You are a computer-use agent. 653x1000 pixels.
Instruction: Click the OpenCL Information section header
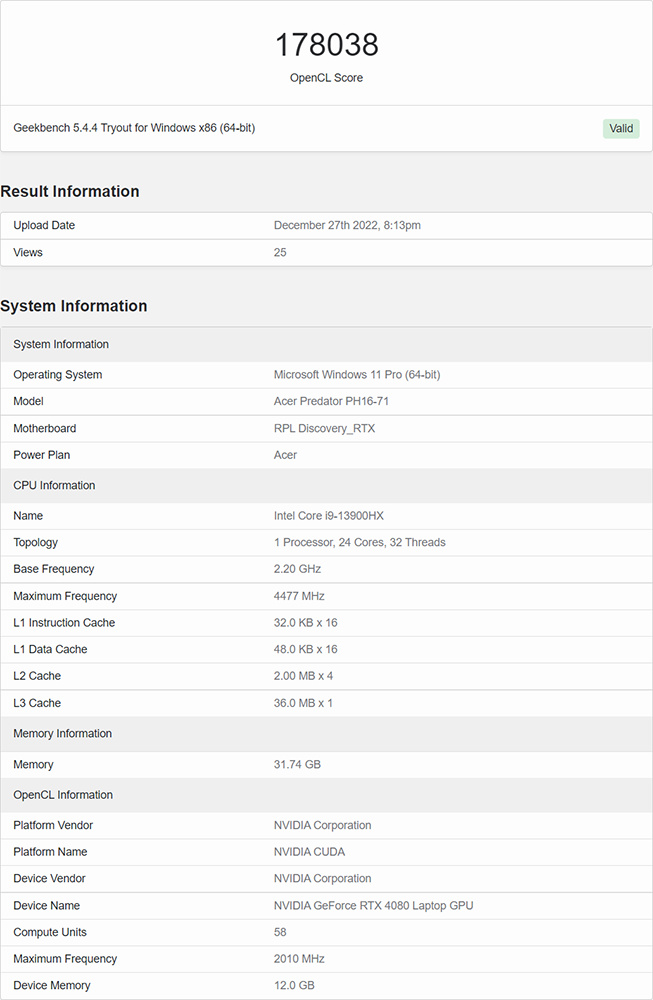tap(63, 796)
